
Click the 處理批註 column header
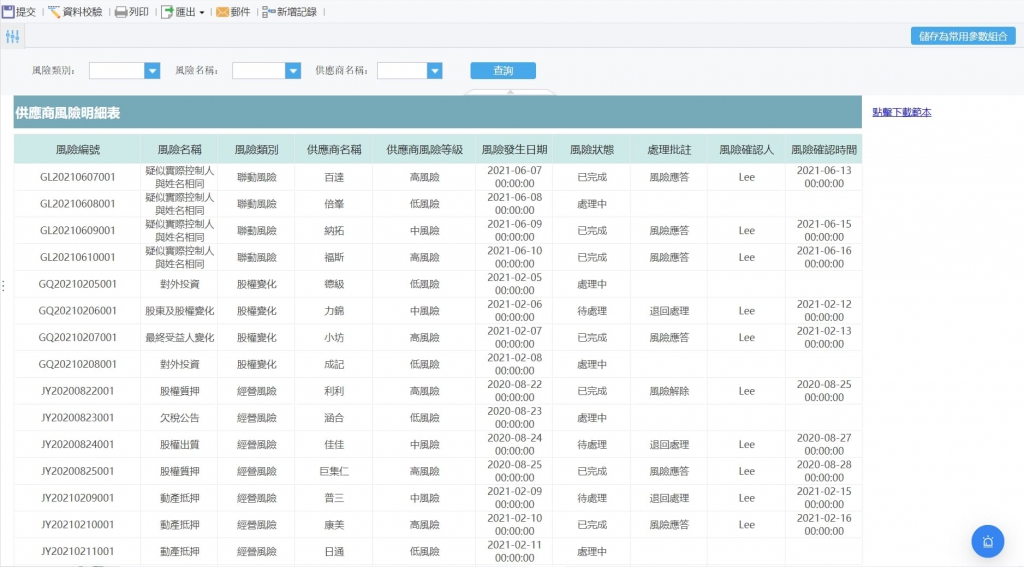point(669,150)
